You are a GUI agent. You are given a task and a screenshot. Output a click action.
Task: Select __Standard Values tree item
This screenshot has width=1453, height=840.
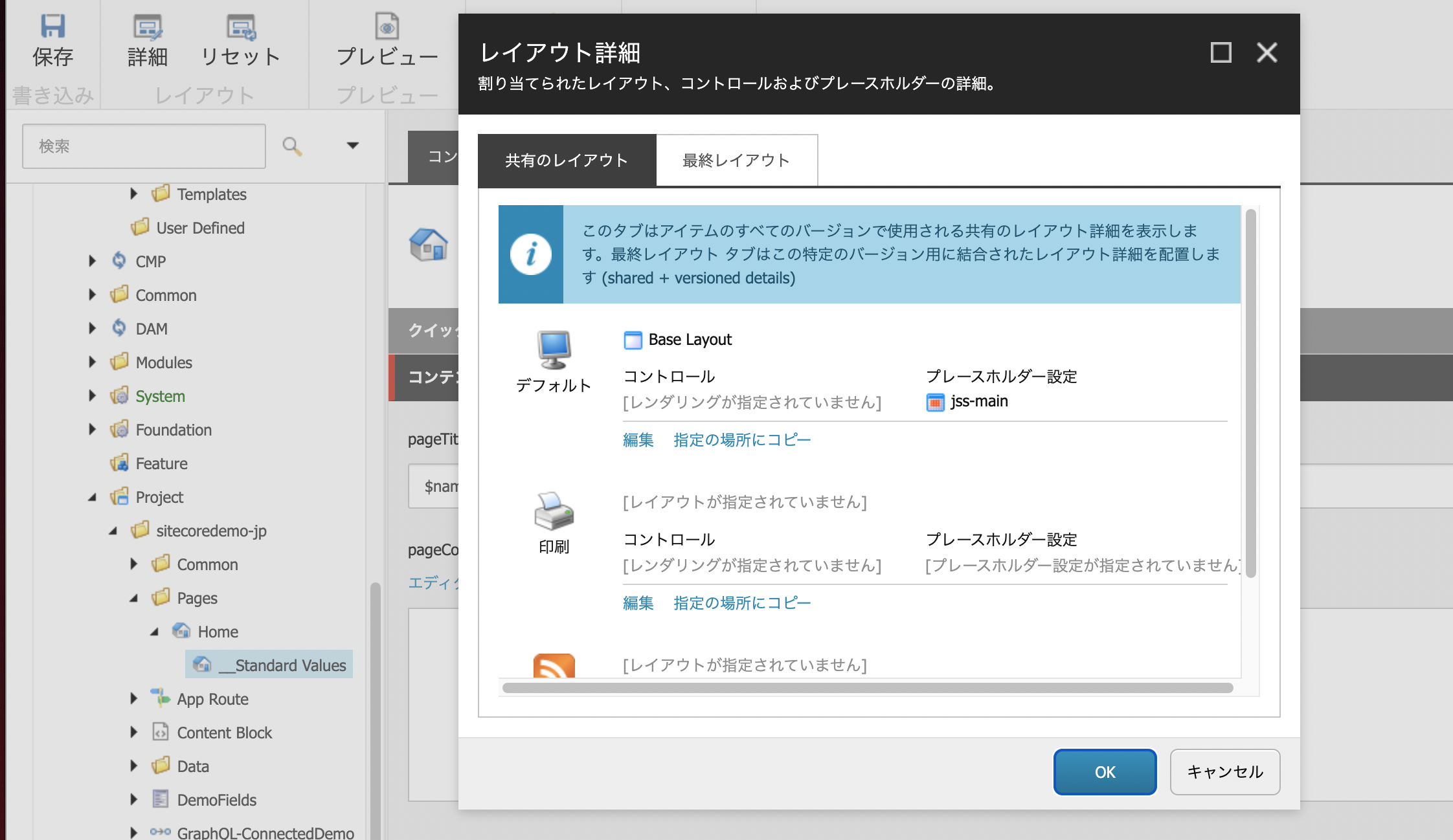283,665
